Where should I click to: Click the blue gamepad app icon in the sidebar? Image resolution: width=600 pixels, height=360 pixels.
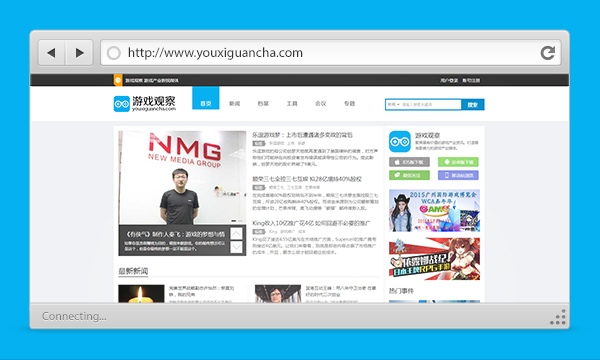point(399,142)
